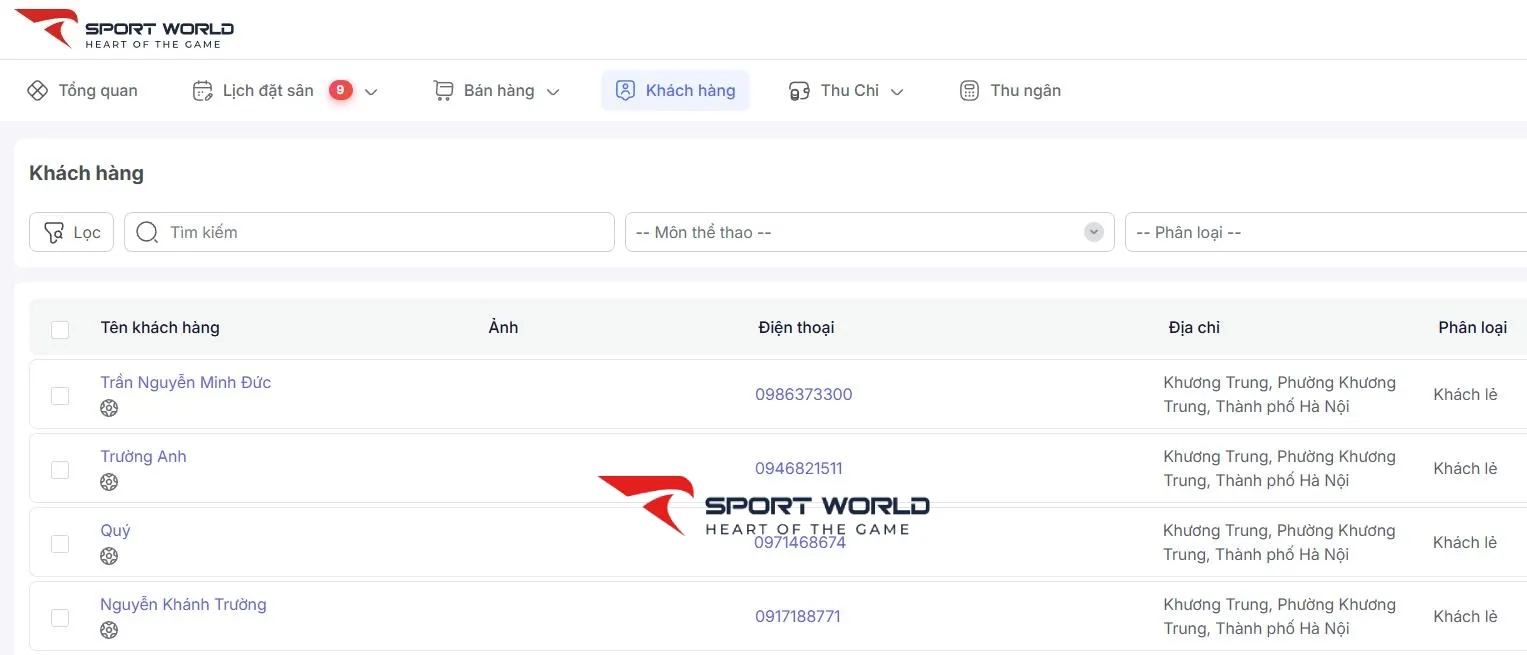The image size is (1527, 655).
Task: Select the checkbox for Nguyễn Khánh Trường
Action: coord(60,617)
